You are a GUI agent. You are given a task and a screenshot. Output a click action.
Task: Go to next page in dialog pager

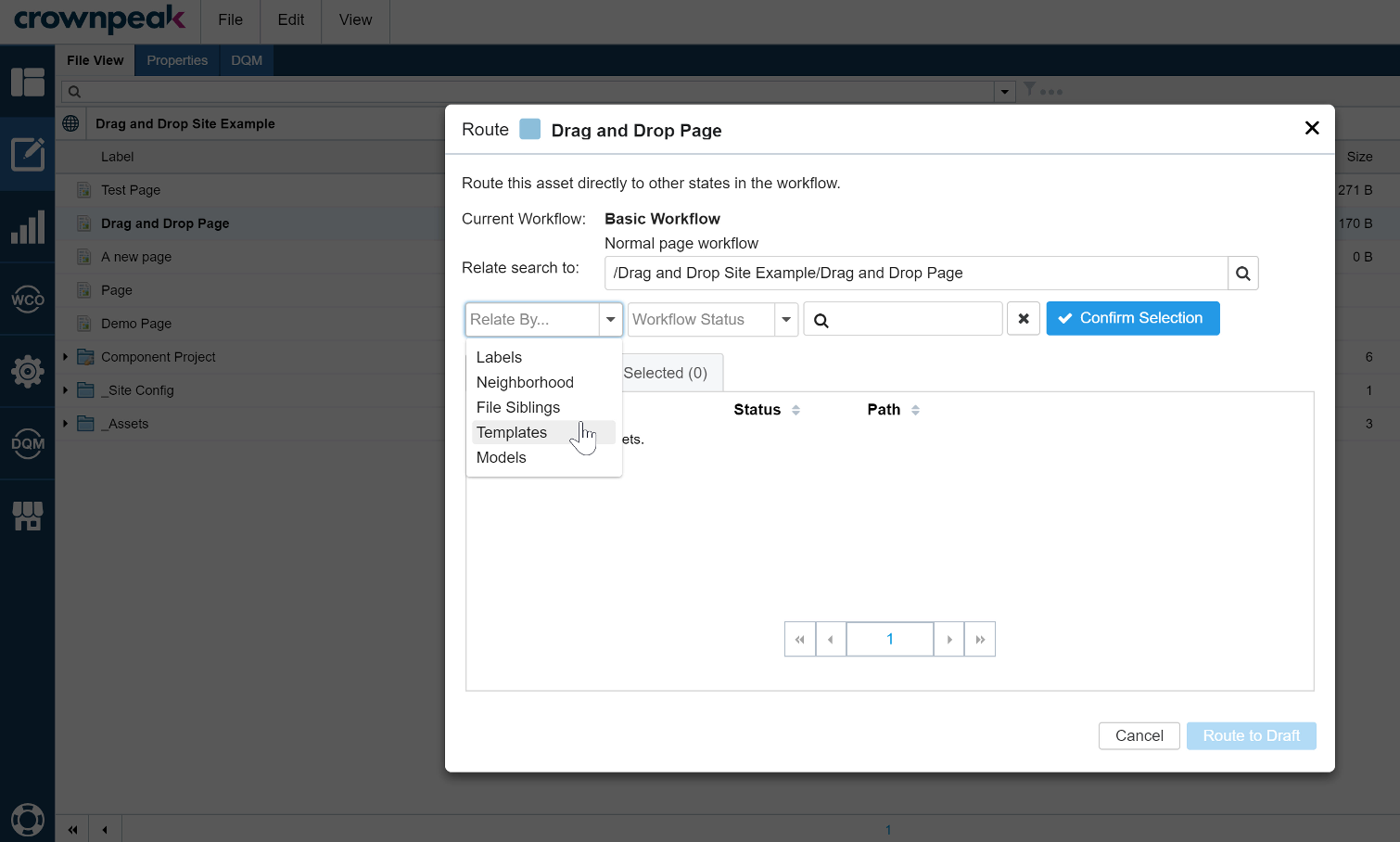[x=949, y=639]
